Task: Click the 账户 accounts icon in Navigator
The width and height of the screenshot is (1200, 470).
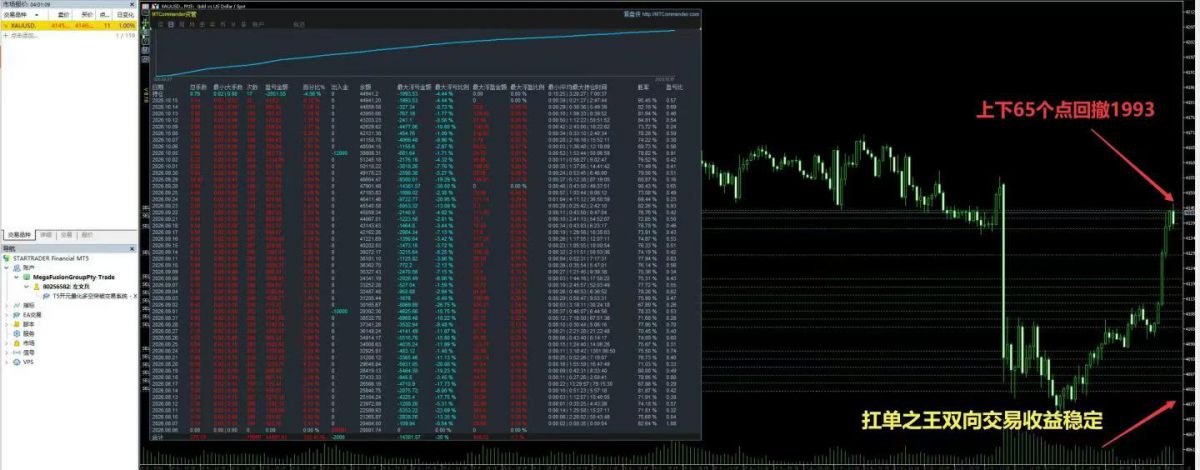Action: 17,268
